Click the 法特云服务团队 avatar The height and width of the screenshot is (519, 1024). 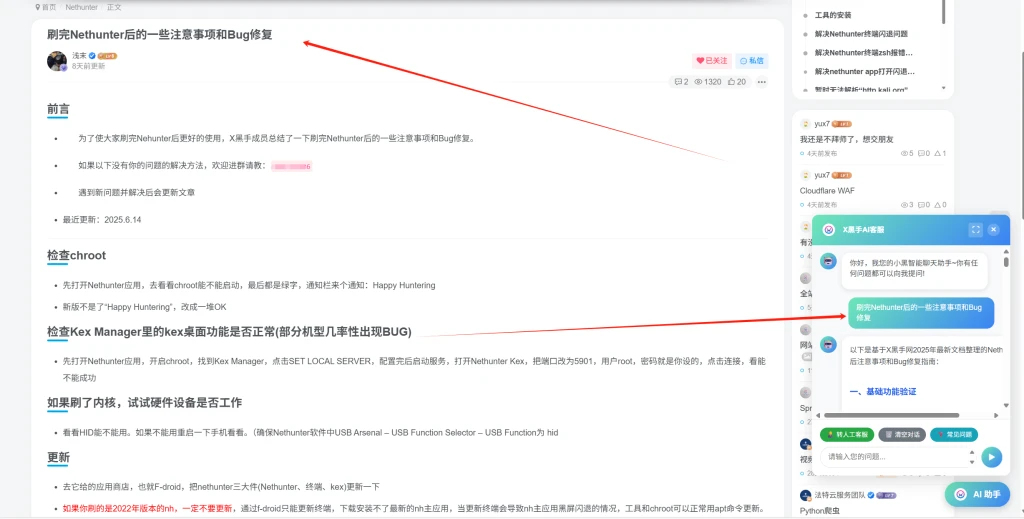[805, 495]
